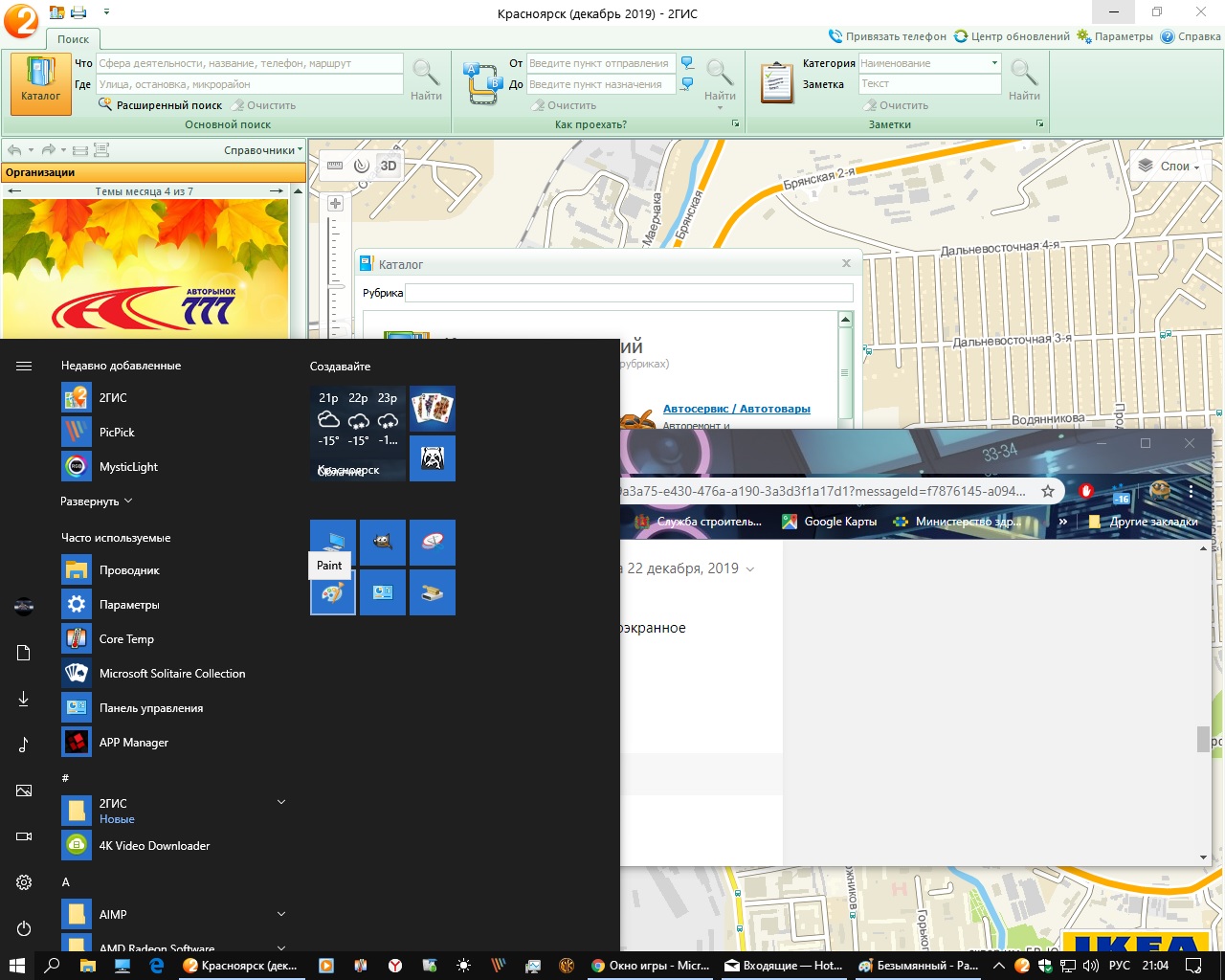The height and width of the screenshot is (980, 1225).
Task: Click the Заметки notepad icon
Action: coord(776,83)
